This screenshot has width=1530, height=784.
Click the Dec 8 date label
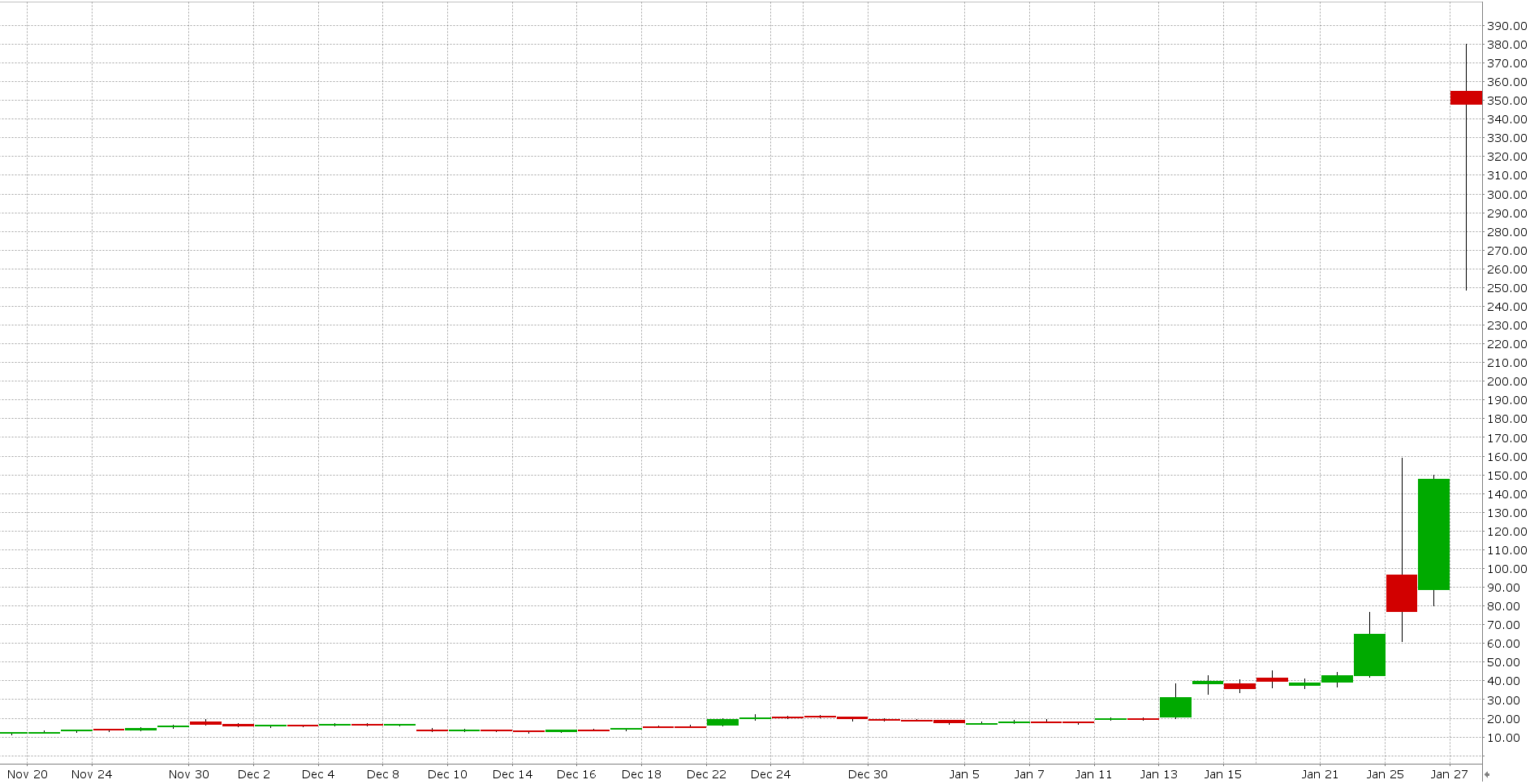tap(383, 774)
